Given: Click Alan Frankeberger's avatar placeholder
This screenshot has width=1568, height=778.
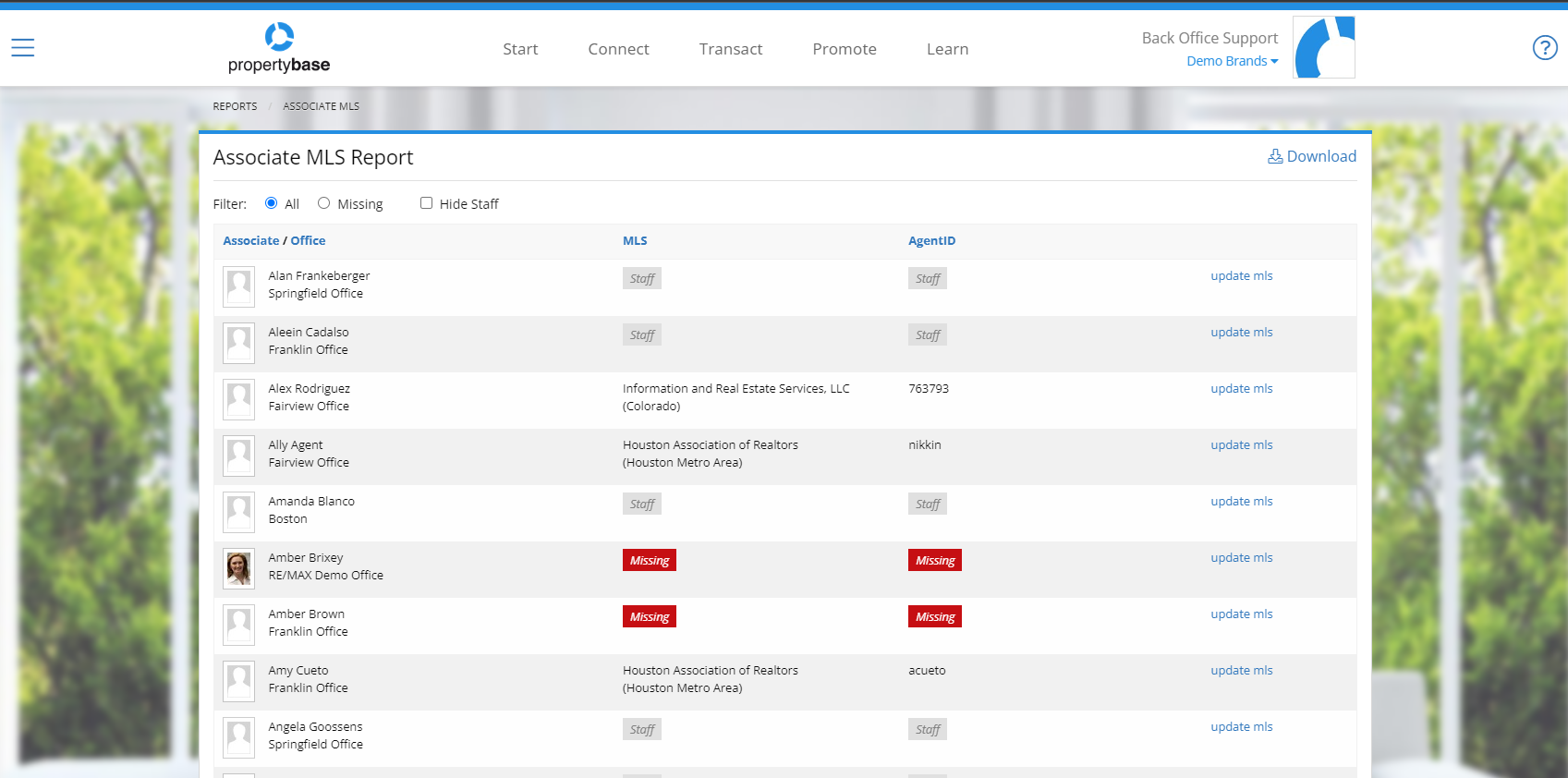Looking at the screenshot, I should click(x=239, y=286).
